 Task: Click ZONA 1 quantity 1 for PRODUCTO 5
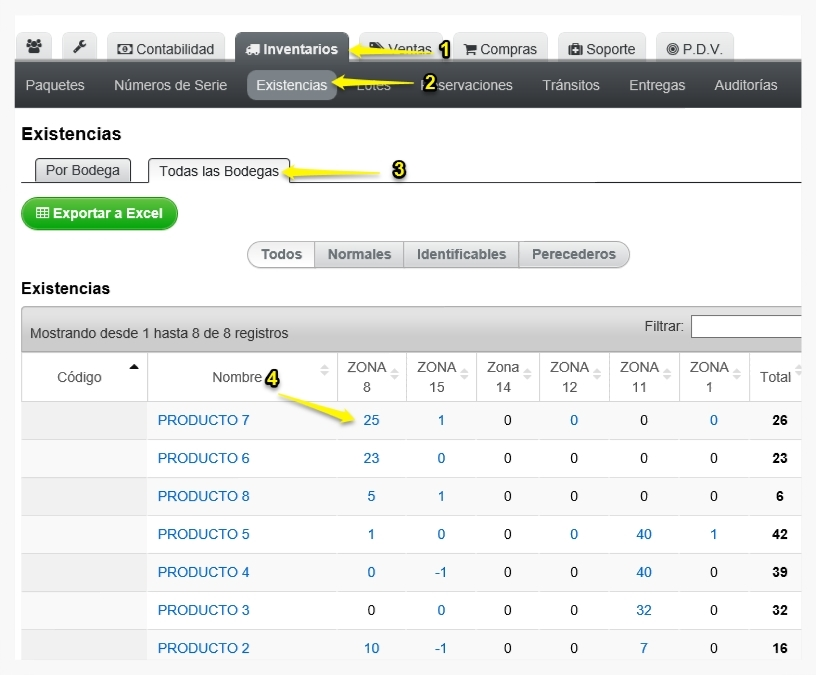(713, 534)
